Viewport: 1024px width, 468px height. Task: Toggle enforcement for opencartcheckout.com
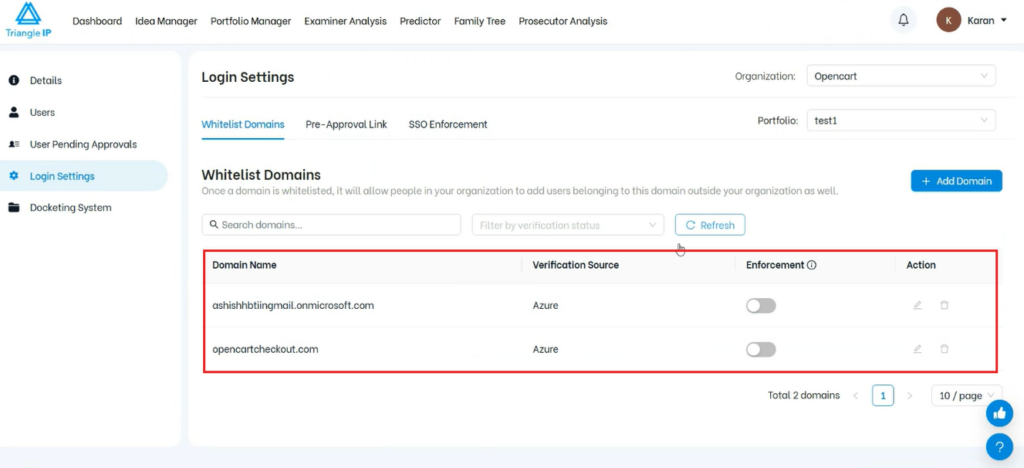tap(760, 349)
